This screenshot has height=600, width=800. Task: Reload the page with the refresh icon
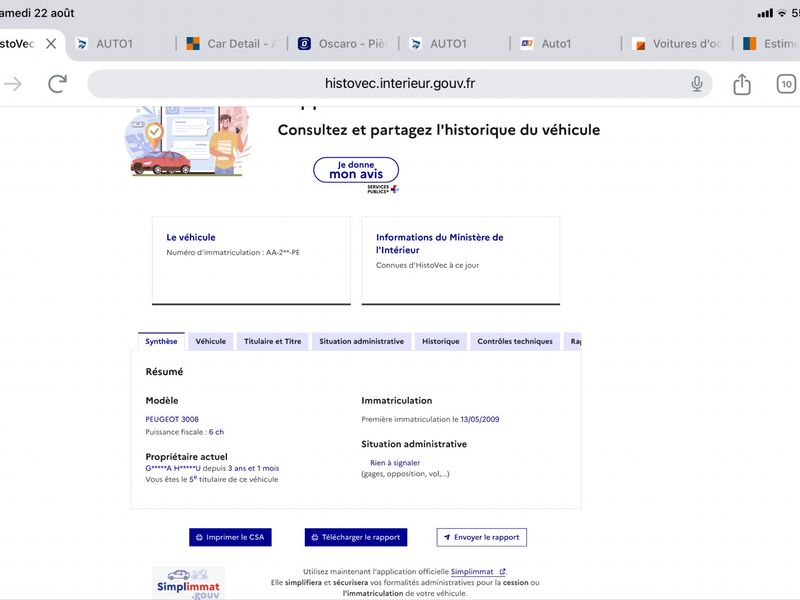point(57,84)
